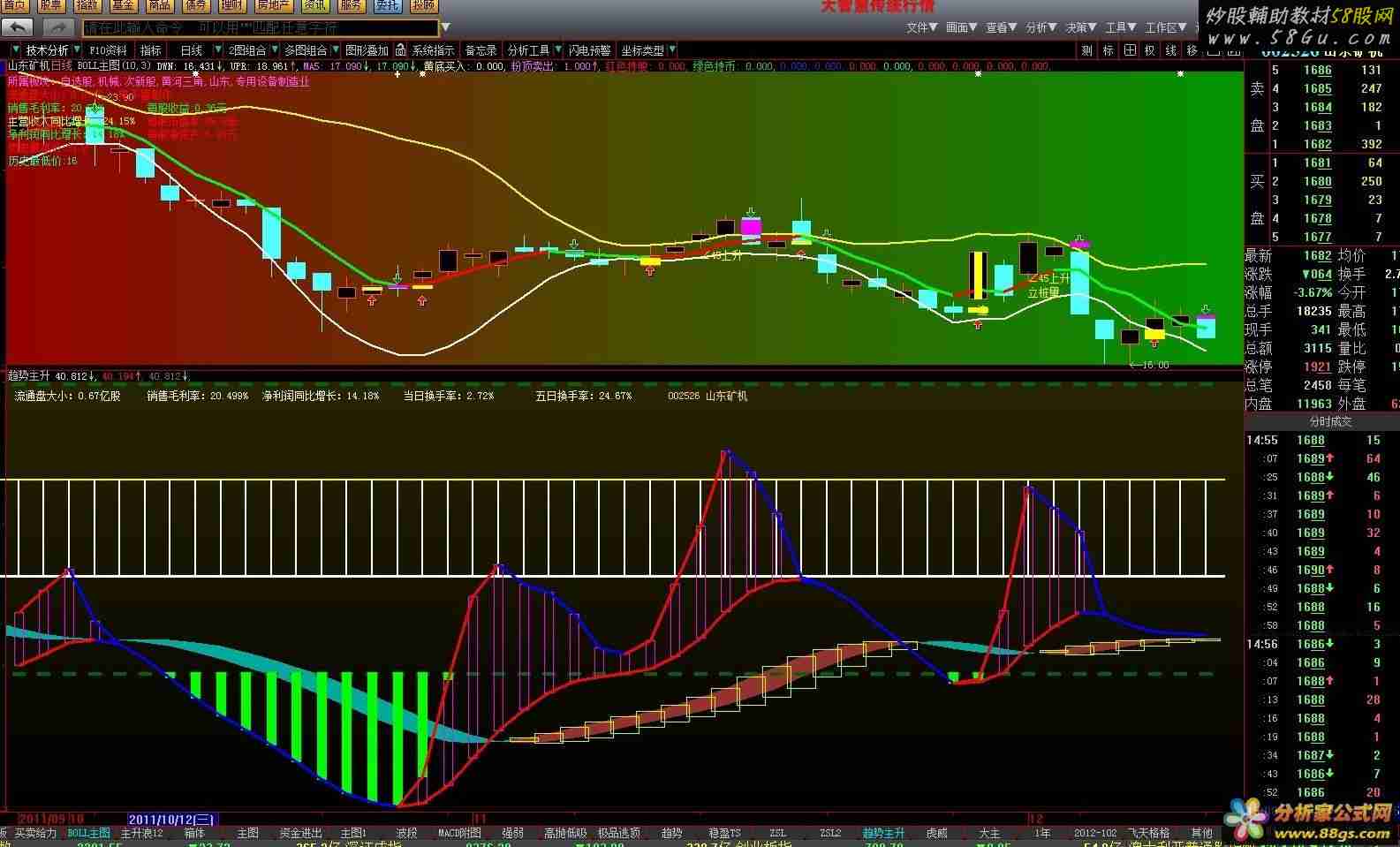The width and height of the screenshot is (1400, 847).
Task: Open the 画面 menu
Action: pyautogui.click(x=961, y=27)
